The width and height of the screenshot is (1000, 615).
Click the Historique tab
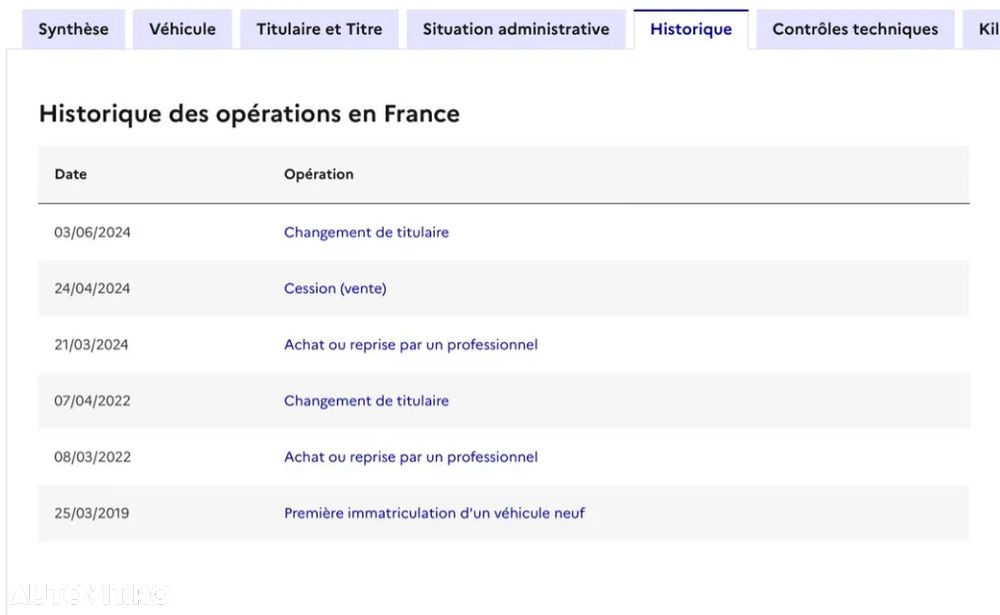click(691, 29)
